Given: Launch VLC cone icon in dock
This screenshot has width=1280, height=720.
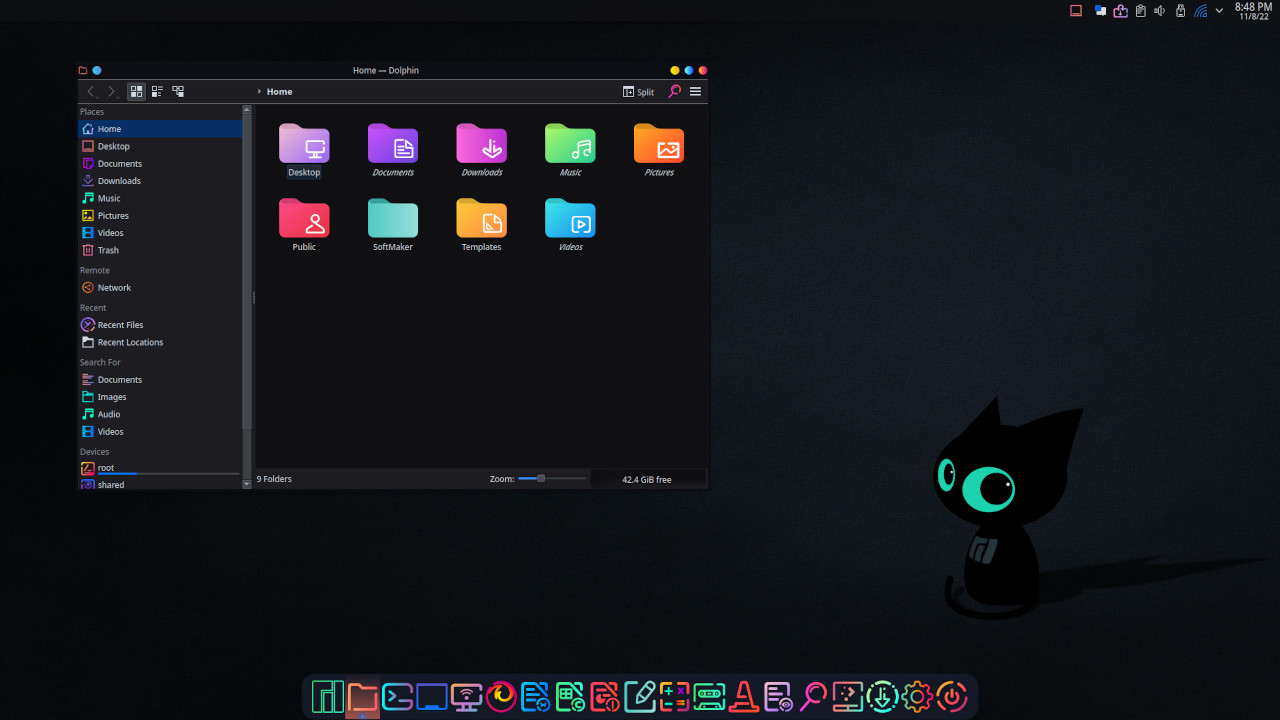Looking at the screenshot, I should pyautogui.click(x=743, y=696).
